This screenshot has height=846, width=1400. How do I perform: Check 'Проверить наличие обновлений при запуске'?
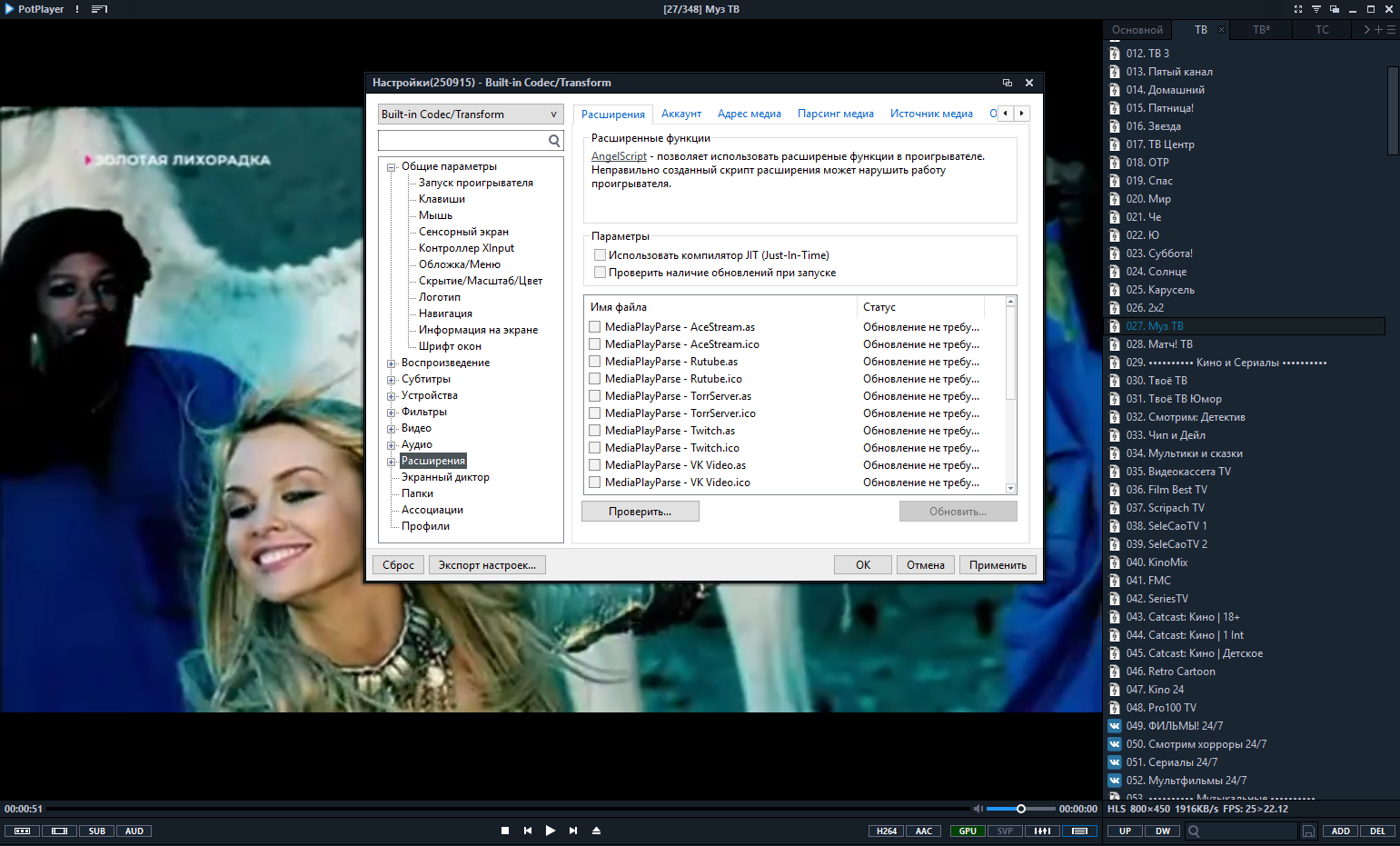point(600,273)
